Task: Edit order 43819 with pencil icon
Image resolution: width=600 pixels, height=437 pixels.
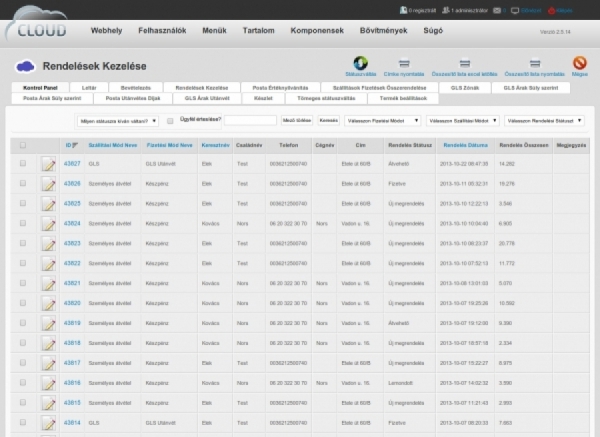Action: (48, 323)
